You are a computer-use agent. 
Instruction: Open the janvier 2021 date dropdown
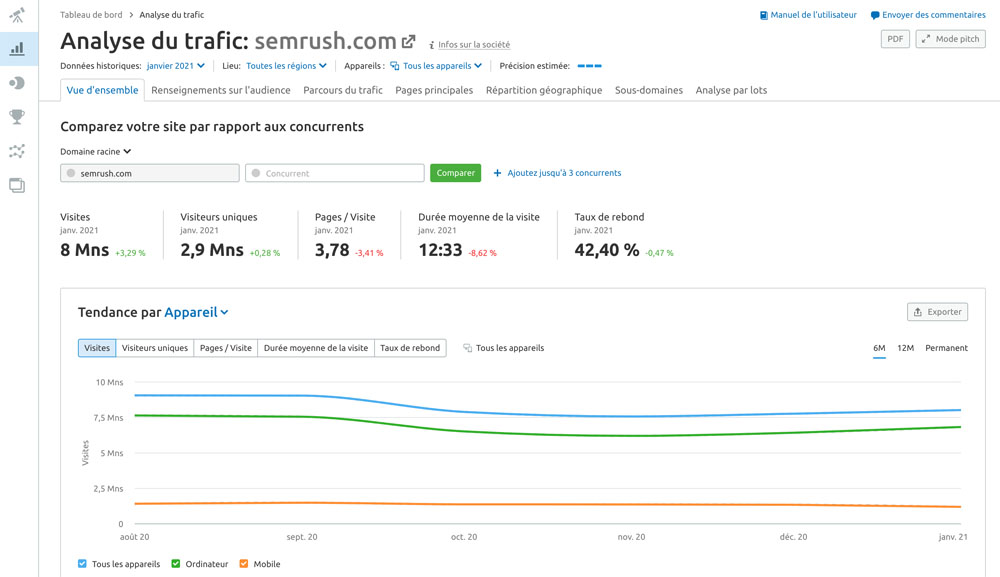point(176,66)
